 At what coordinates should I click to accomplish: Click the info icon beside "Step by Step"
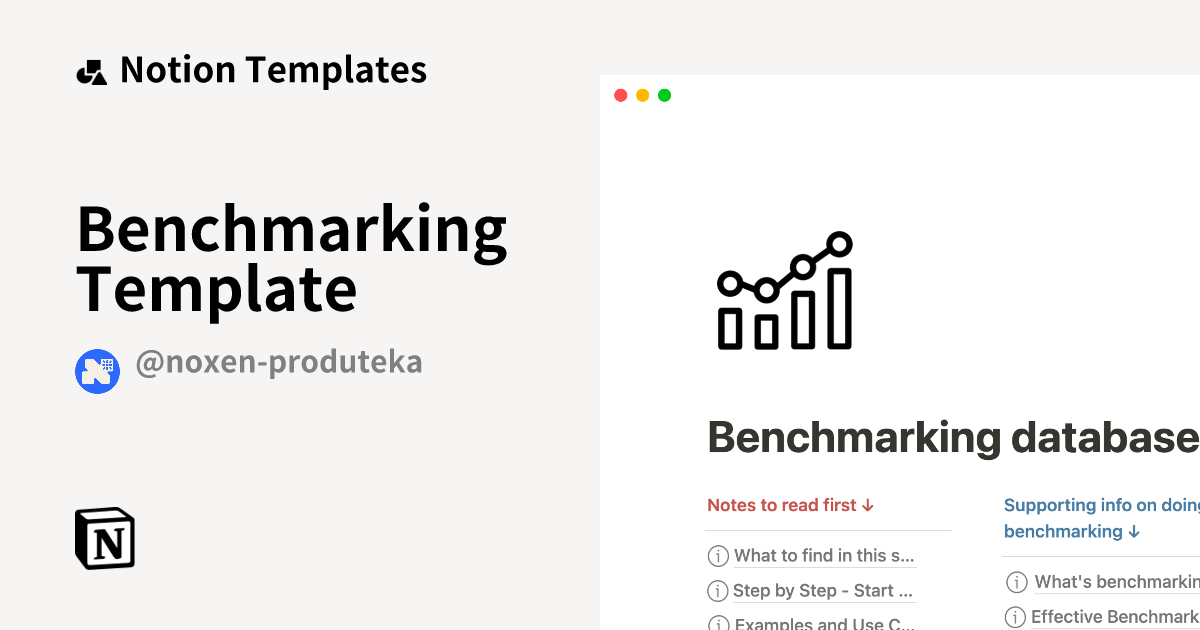(717, 591)
